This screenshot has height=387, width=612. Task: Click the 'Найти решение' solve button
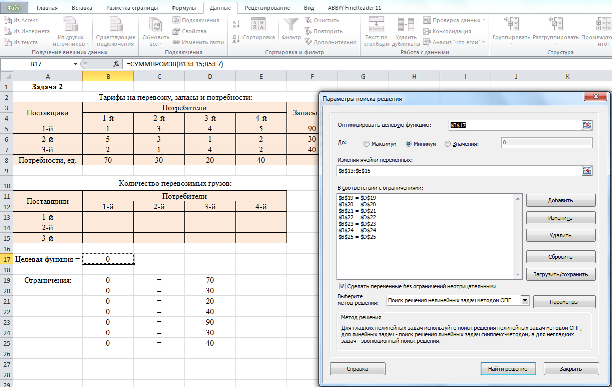pyautogui.click(x=508, y=369)
